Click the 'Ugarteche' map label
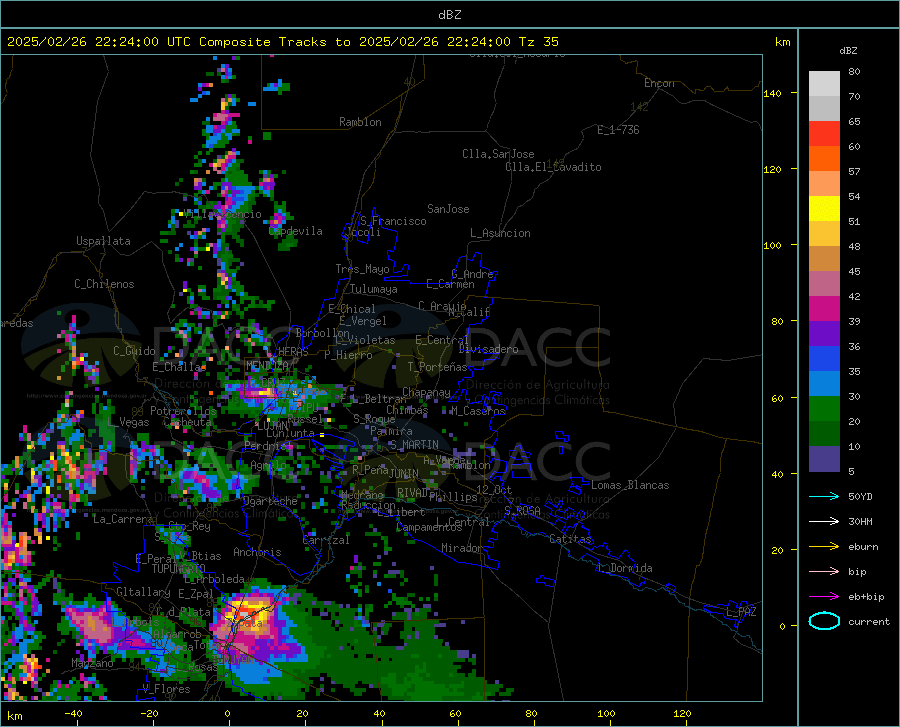 (x=270, y=501)
